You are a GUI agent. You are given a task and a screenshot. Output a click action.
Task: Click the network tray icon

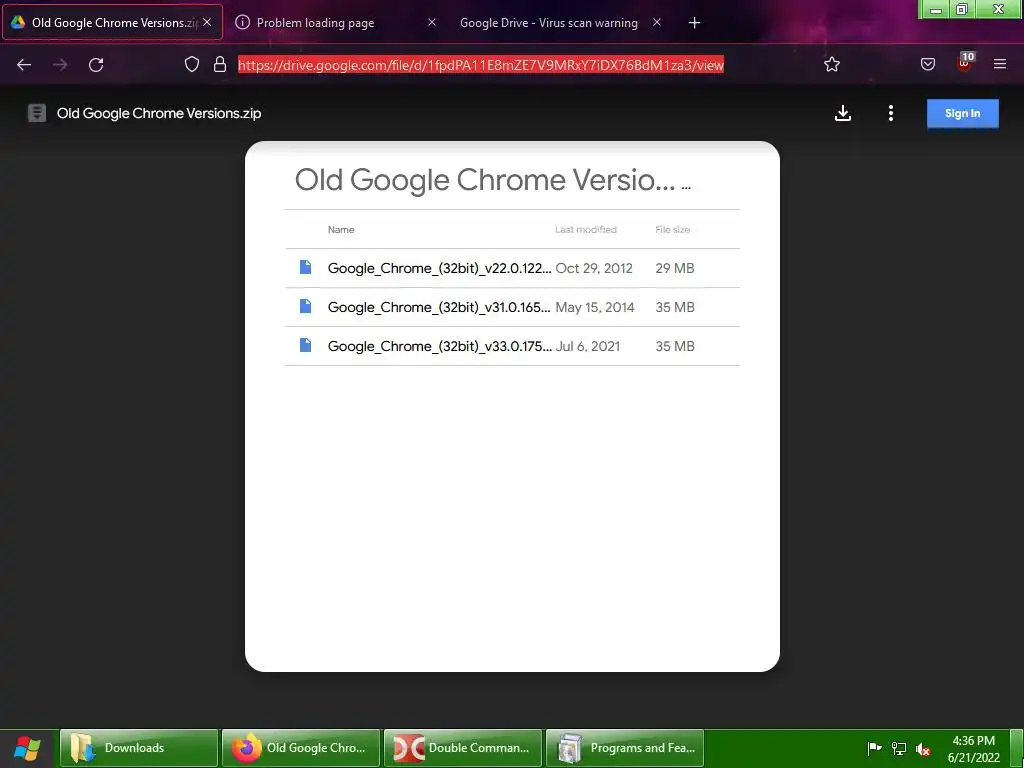coord(899,749)
